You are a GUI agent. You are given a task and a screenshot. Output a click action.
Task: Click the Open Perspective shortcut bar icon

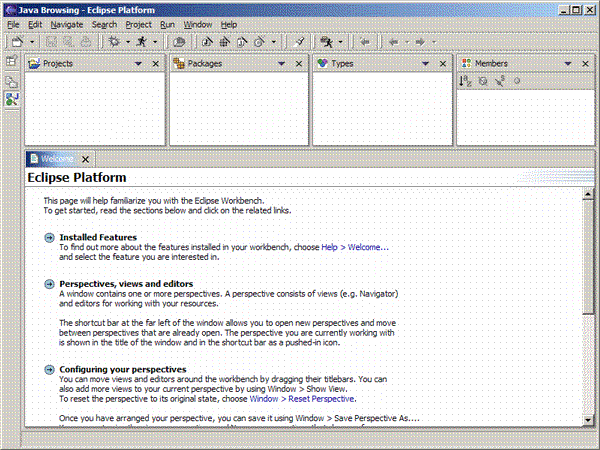click(11, 61)
